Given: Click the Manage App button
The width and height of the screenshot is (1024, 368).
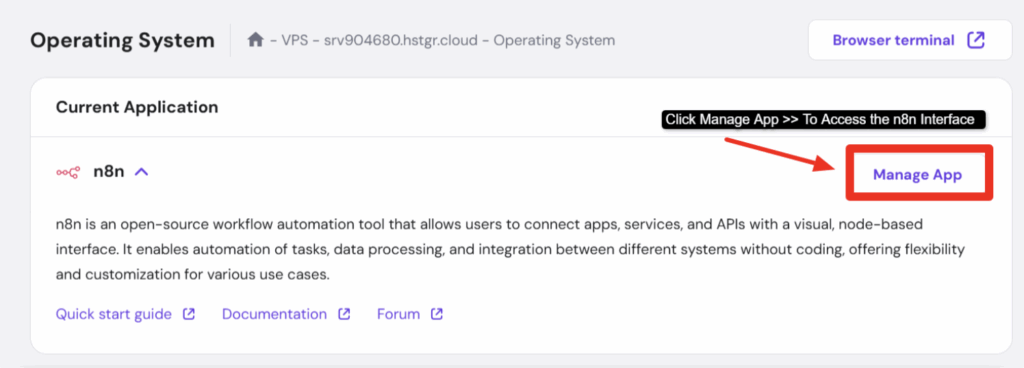Looking at the screenshot, I should 918,175.
